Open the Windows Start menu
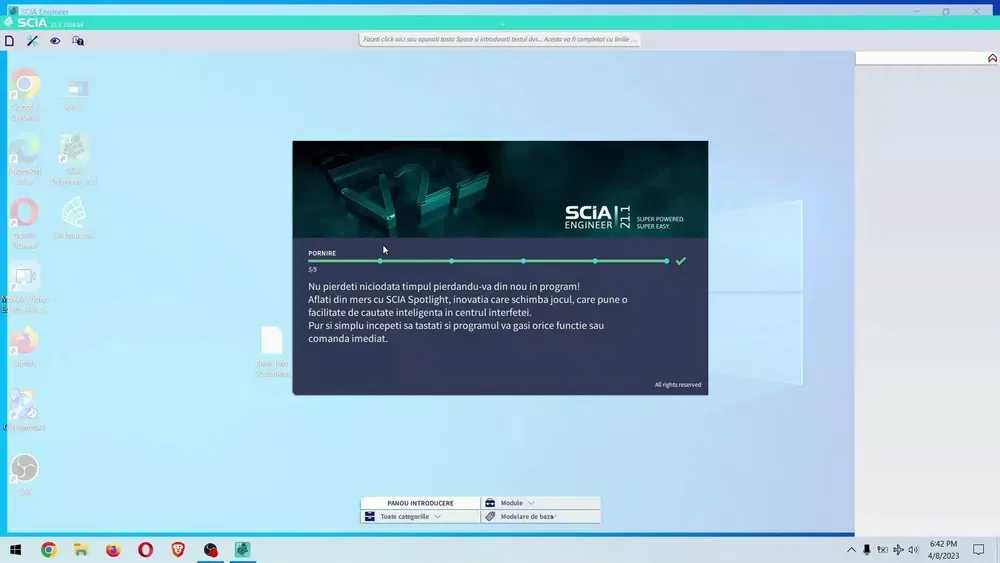Image resolution: width=1000 pixels, height=563 pixels. 15,550
